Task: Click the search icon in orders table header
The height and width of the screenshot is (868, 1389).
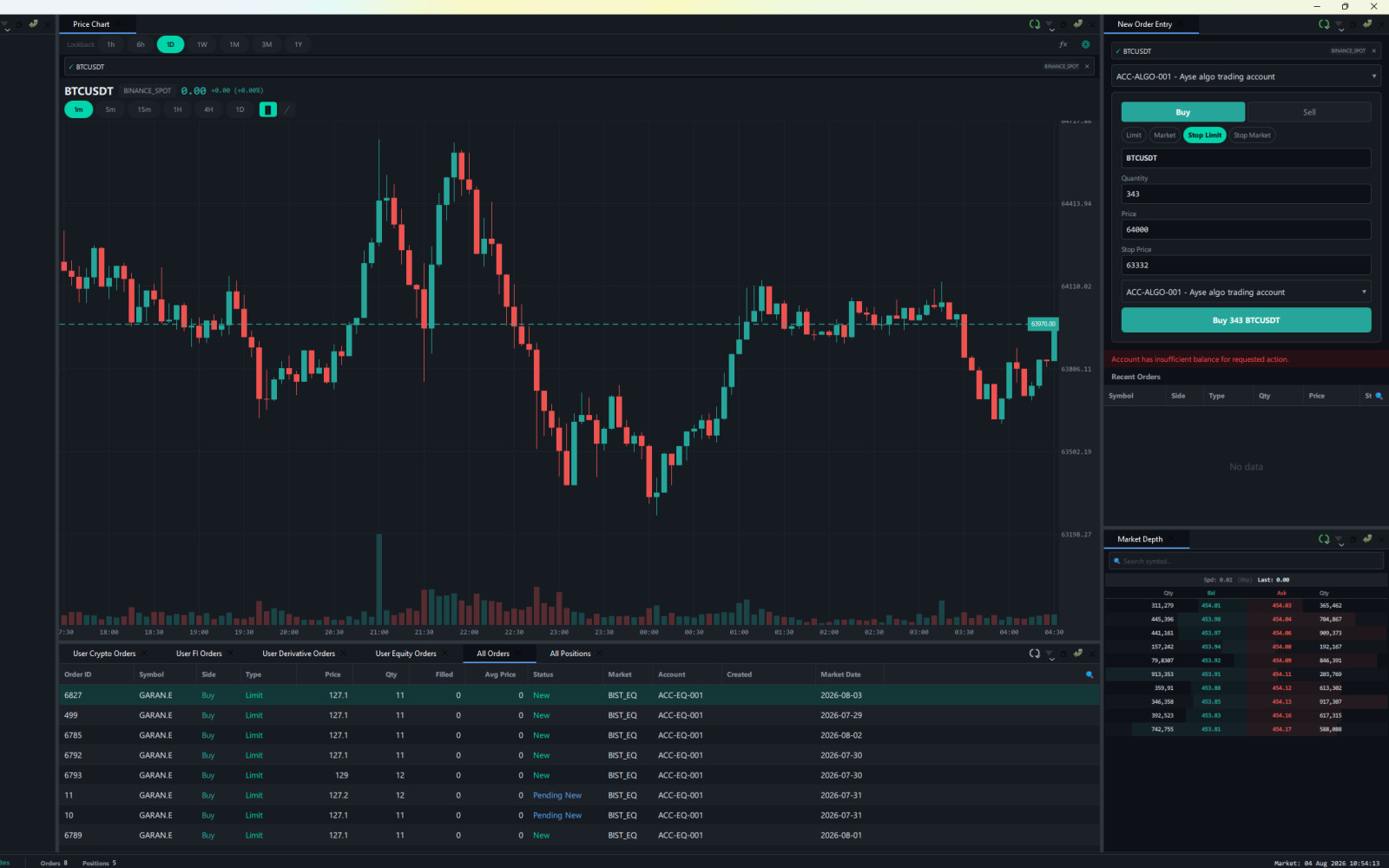Action: (x=1089, y=674)
